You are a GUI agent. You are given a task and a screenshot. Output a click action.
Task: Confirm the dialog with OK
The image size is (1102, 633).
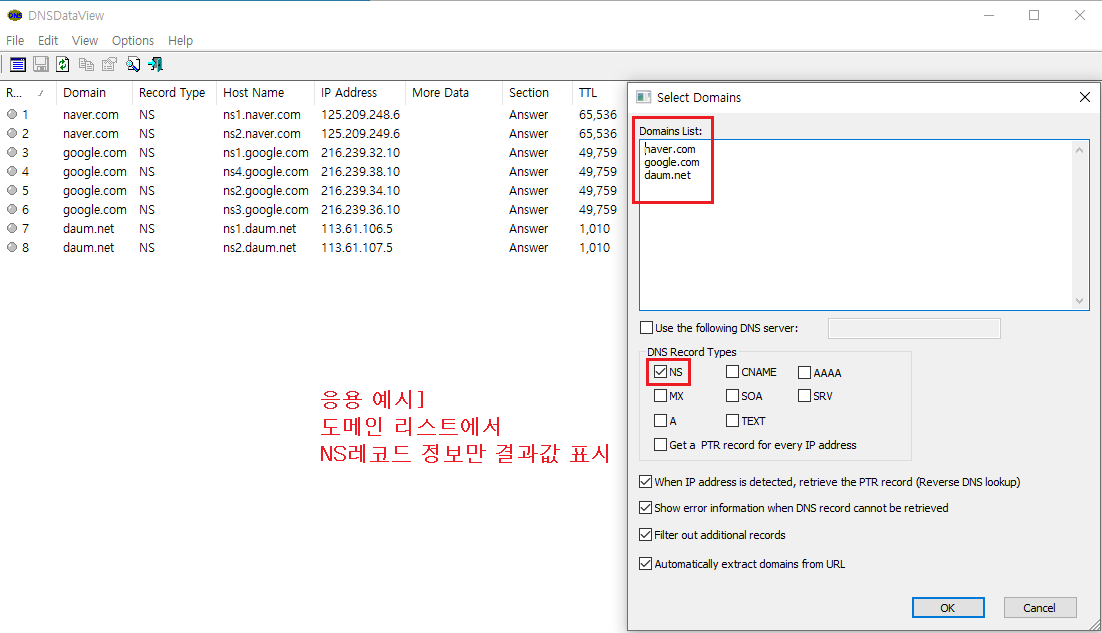point(948,608)
